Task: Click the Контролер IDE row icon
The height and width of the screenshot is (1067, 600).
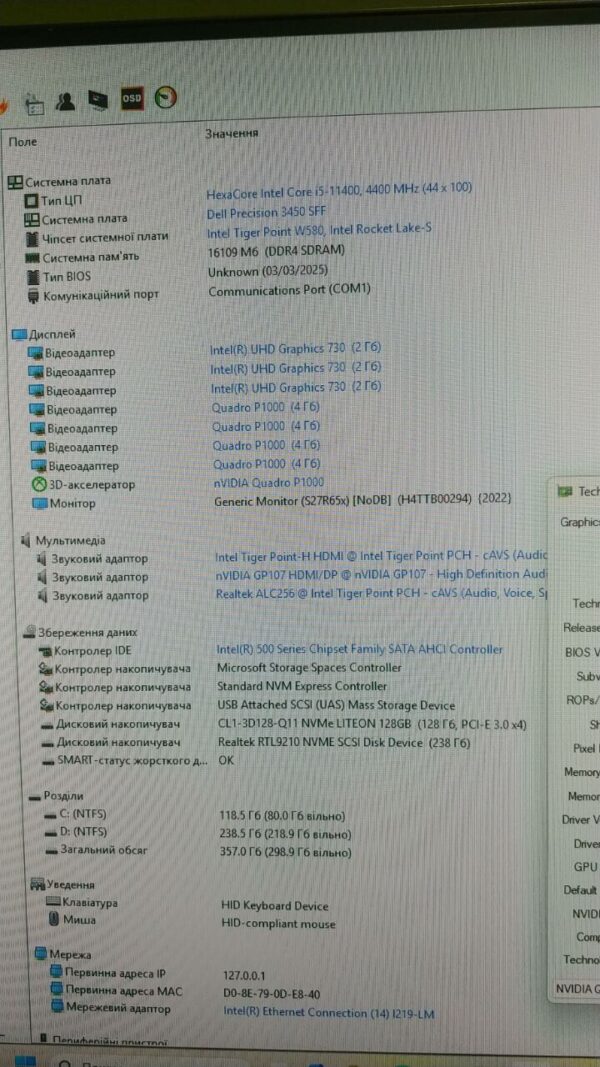Action: pyautogui.click(x=46, y=651)
